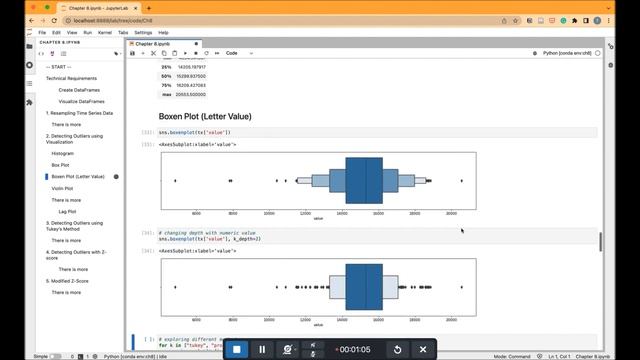This screenshot has height=360, width=640.
Task: Go to 1. Resampling Time Series Data
Action: pos(79,113)
